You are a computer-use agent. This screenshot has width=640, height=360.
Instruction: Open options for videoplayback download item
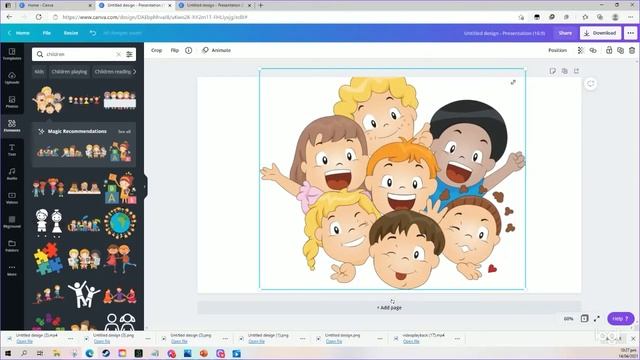457,338
